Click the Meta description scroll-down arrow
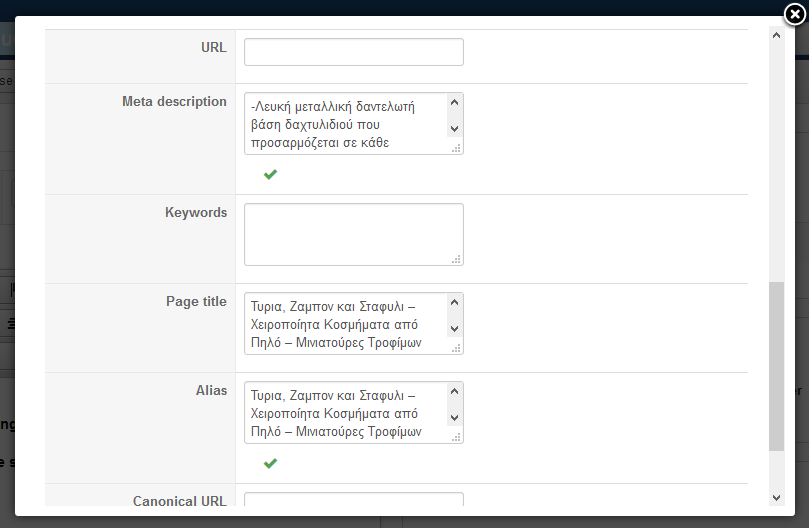The width and height of the screenshot is (809, 528). pyautogui.click(x=454, y=129)
